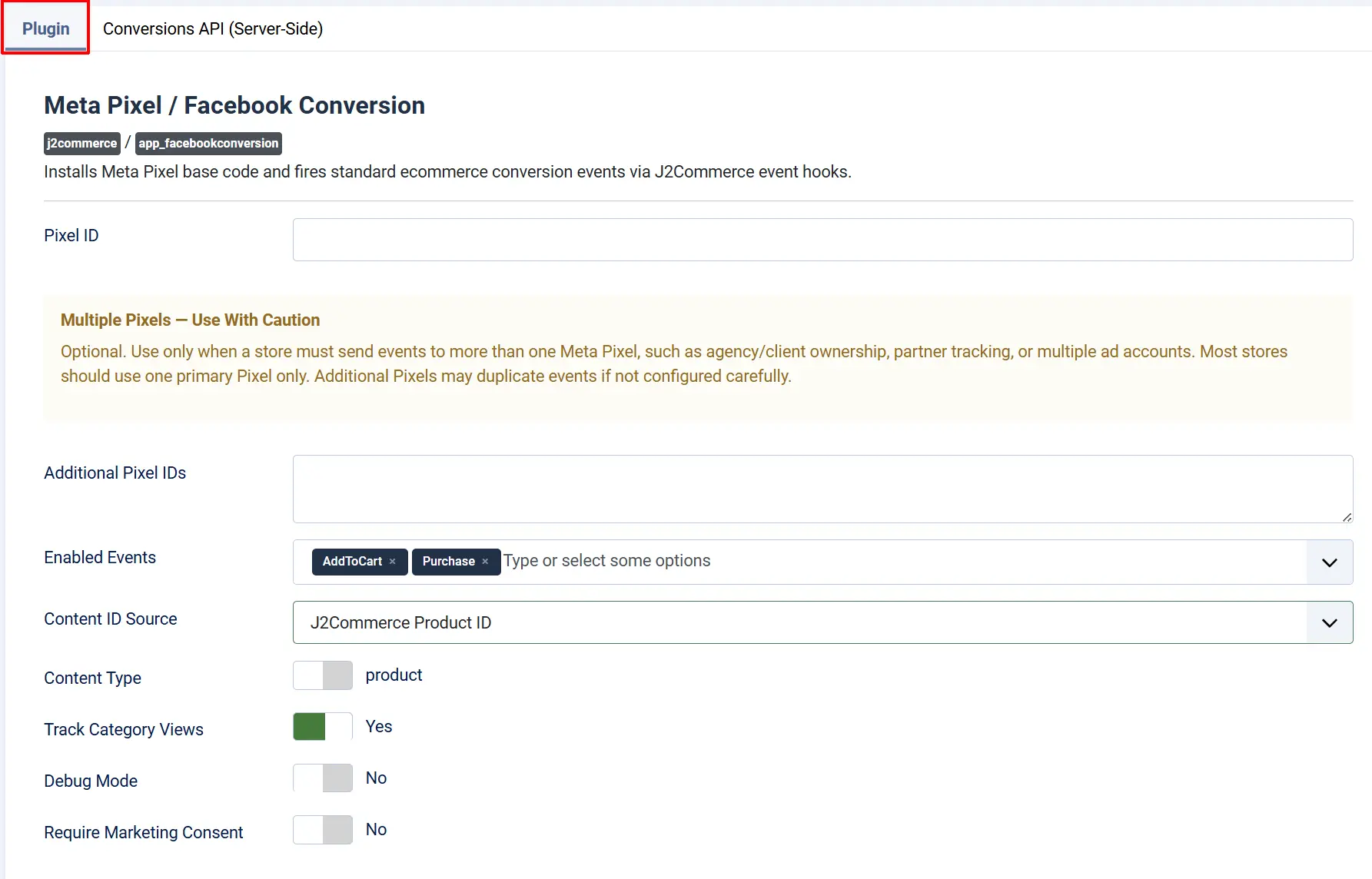Click the Meta Pixel / Facebook Conversion heading

click(x=234, y=105)
